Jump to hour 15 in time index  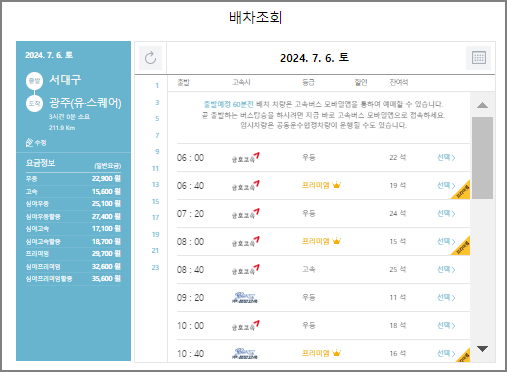click(155, 201)
